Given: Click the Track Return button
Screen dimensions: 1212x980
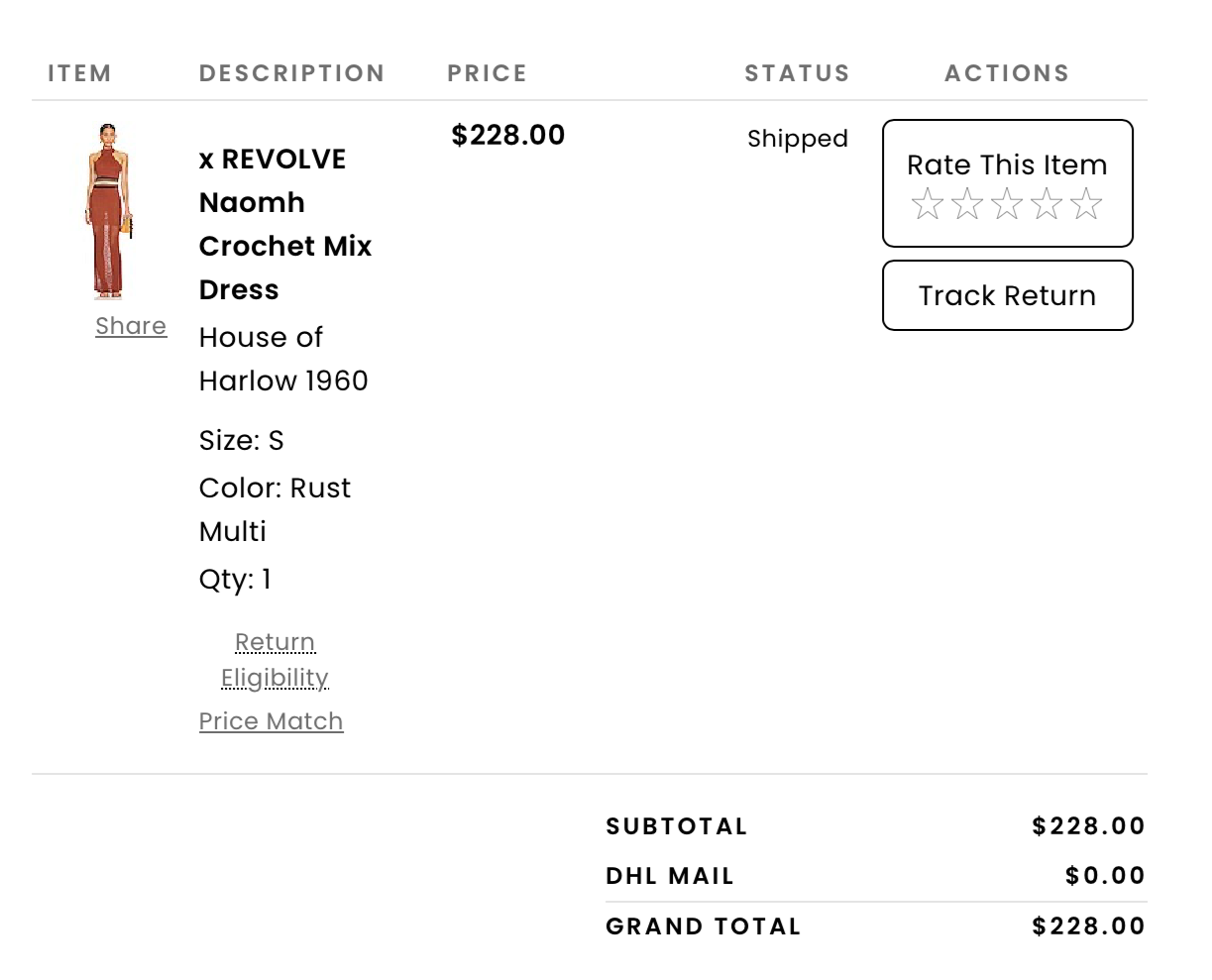Looking at the screenshot, I should tap(1007, 295).
